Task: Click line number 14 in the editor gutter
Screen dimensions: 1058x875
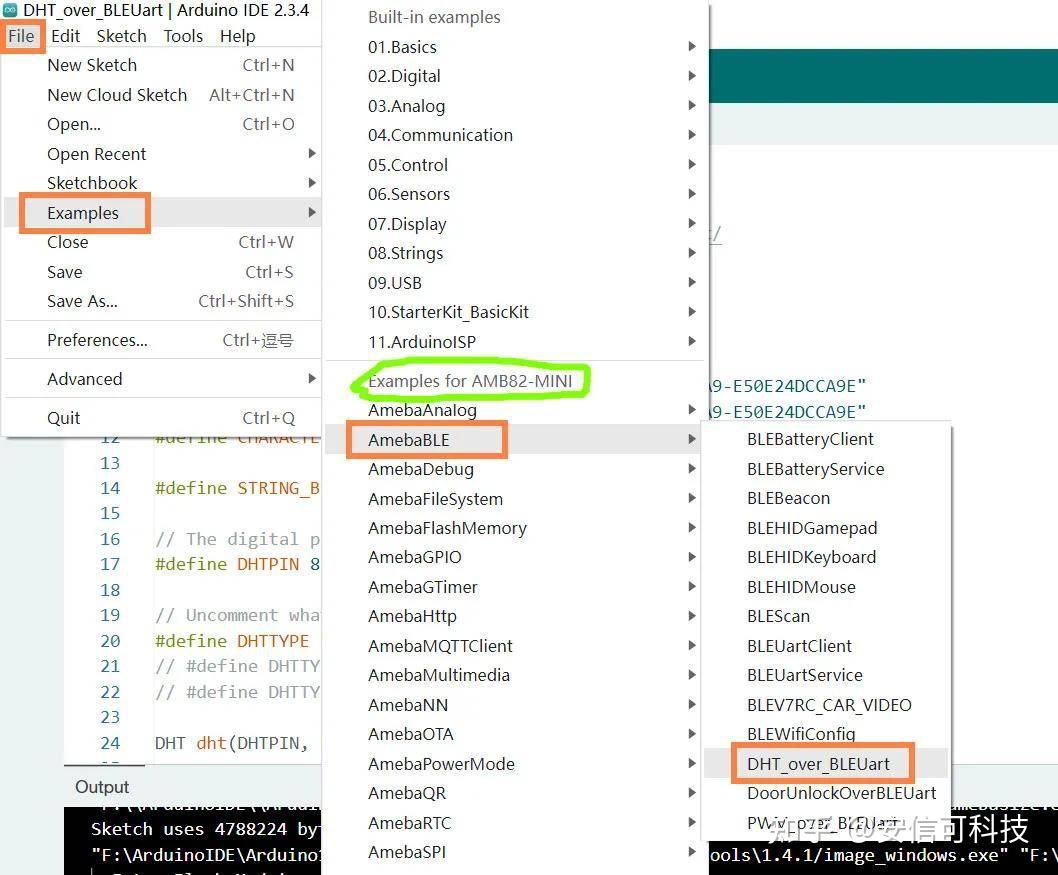Action: point(110,488)
